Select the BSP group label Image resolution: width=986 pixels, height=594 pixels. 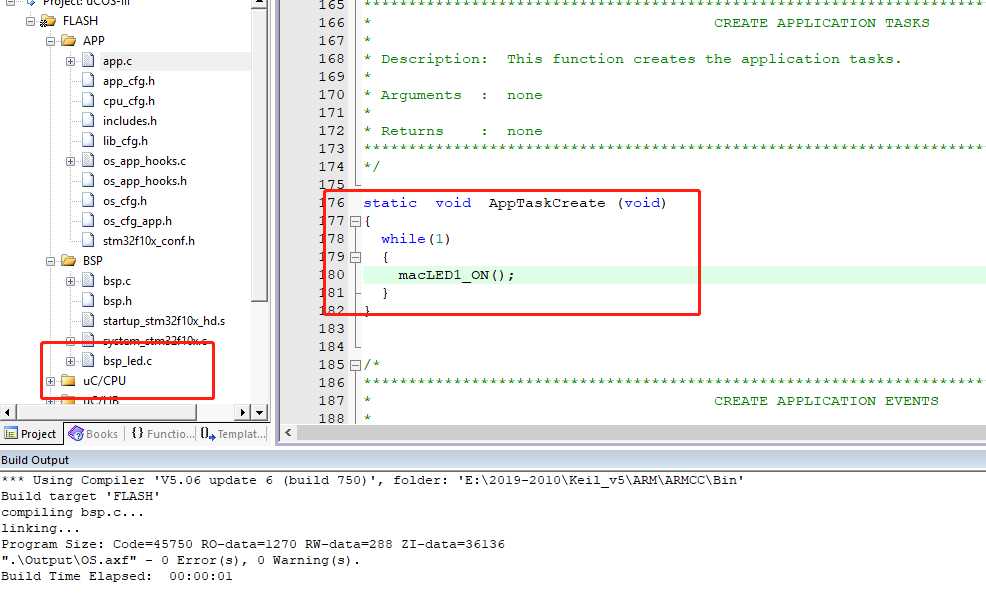[x=92, y=261]
